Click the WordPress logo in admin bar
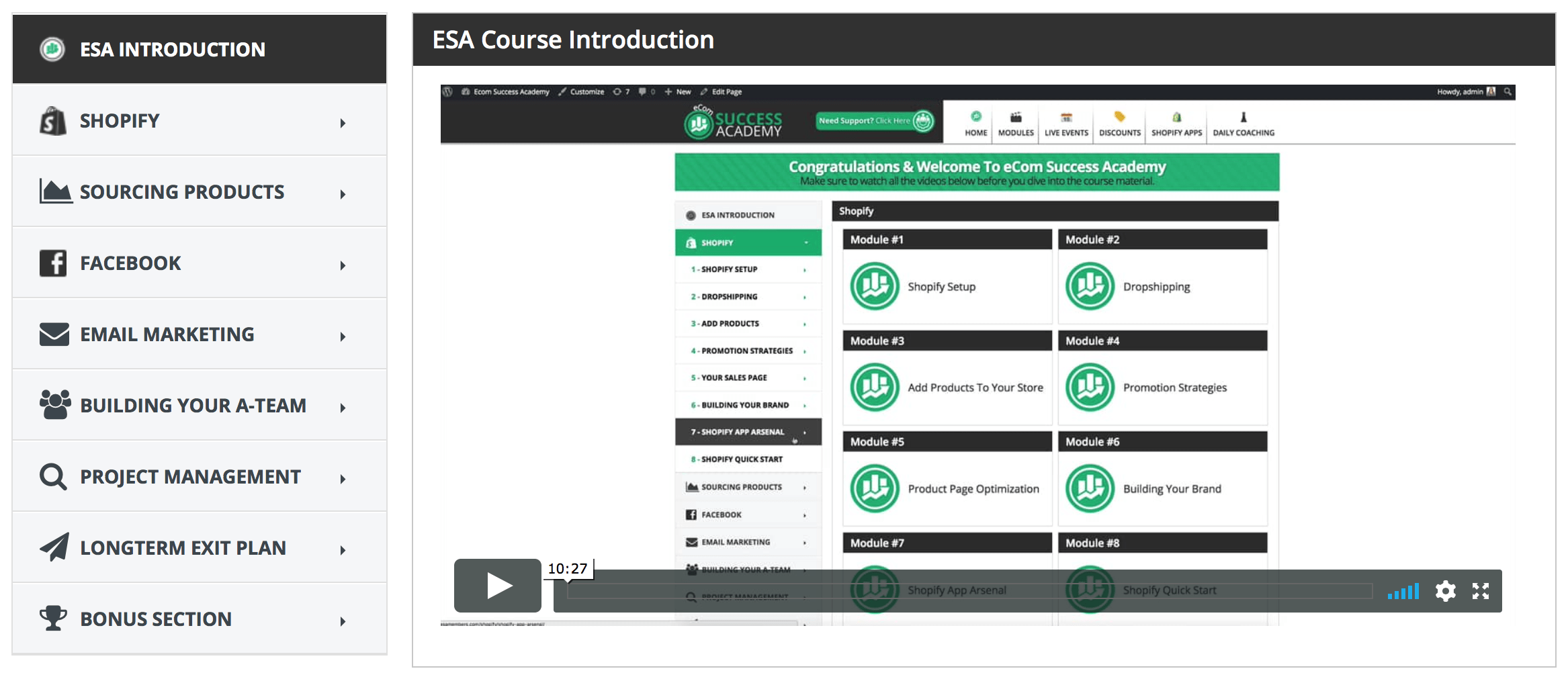 (448, 92)
